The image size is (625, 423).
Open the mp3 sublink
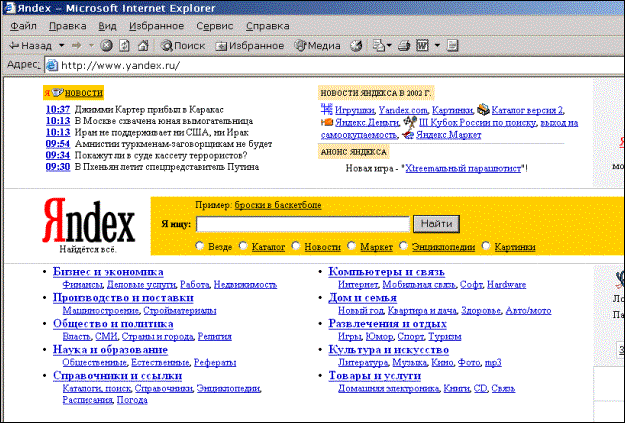point(493,362)
